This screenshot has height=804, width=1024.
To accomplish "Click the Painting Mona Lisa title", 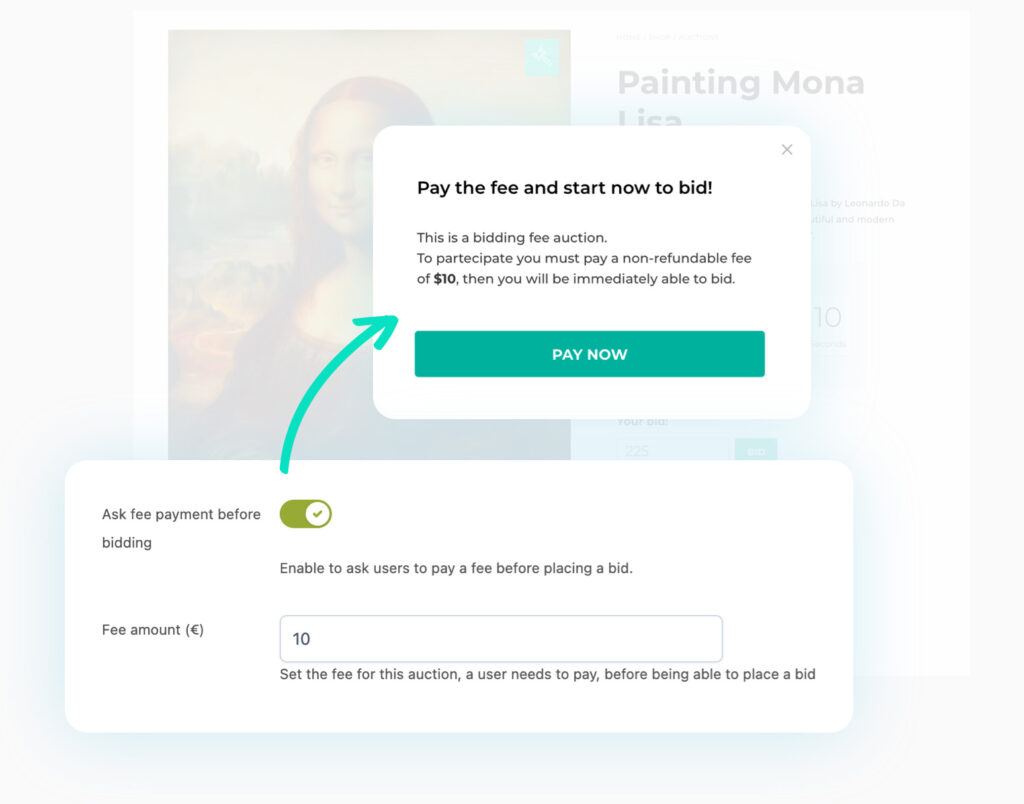I will pyautogui.click(x=740, y=83).
